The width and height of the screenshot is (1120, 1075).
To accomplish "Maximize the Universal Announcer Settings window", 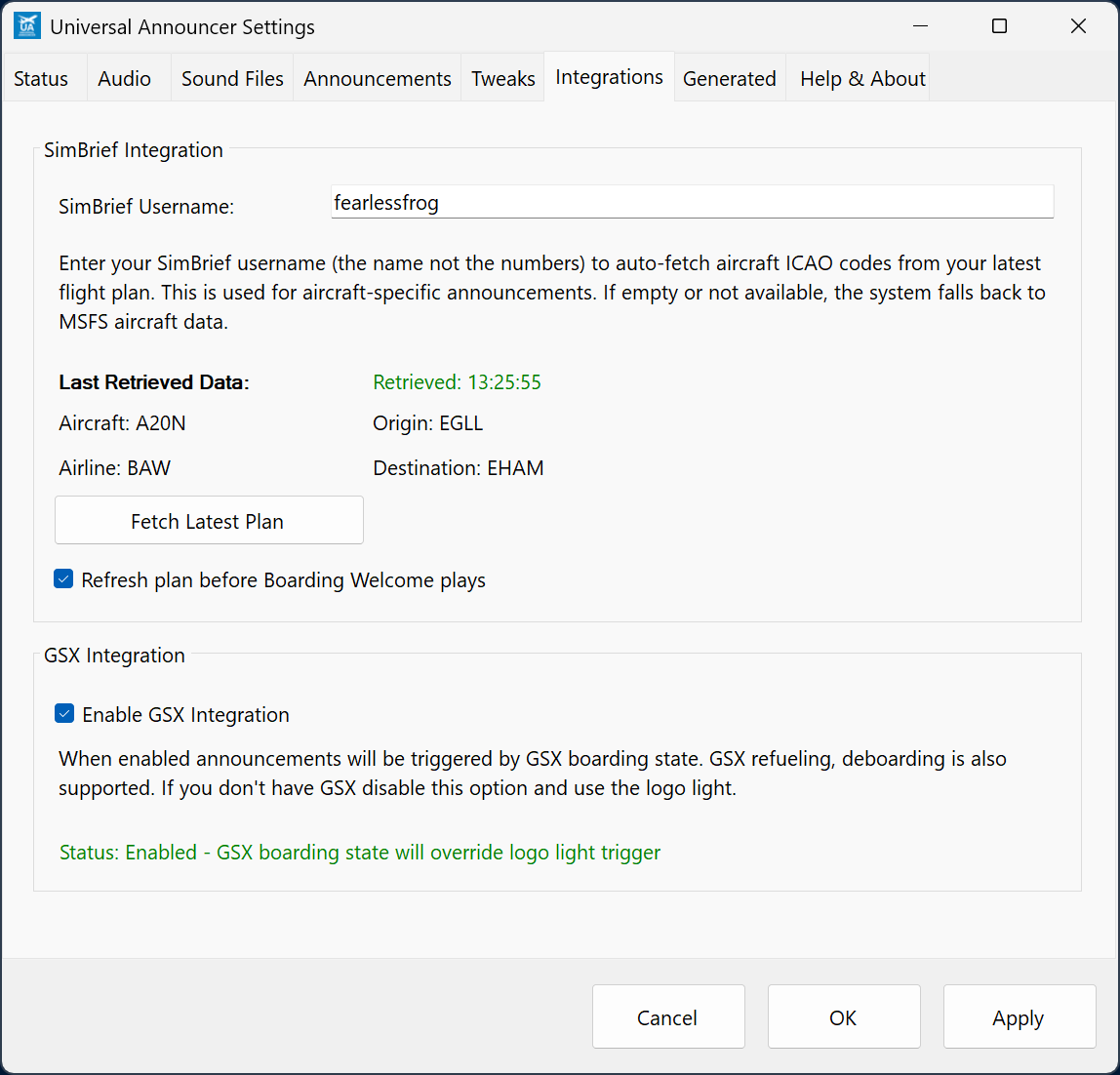I will pyautogui.click(x=999, y=26).
